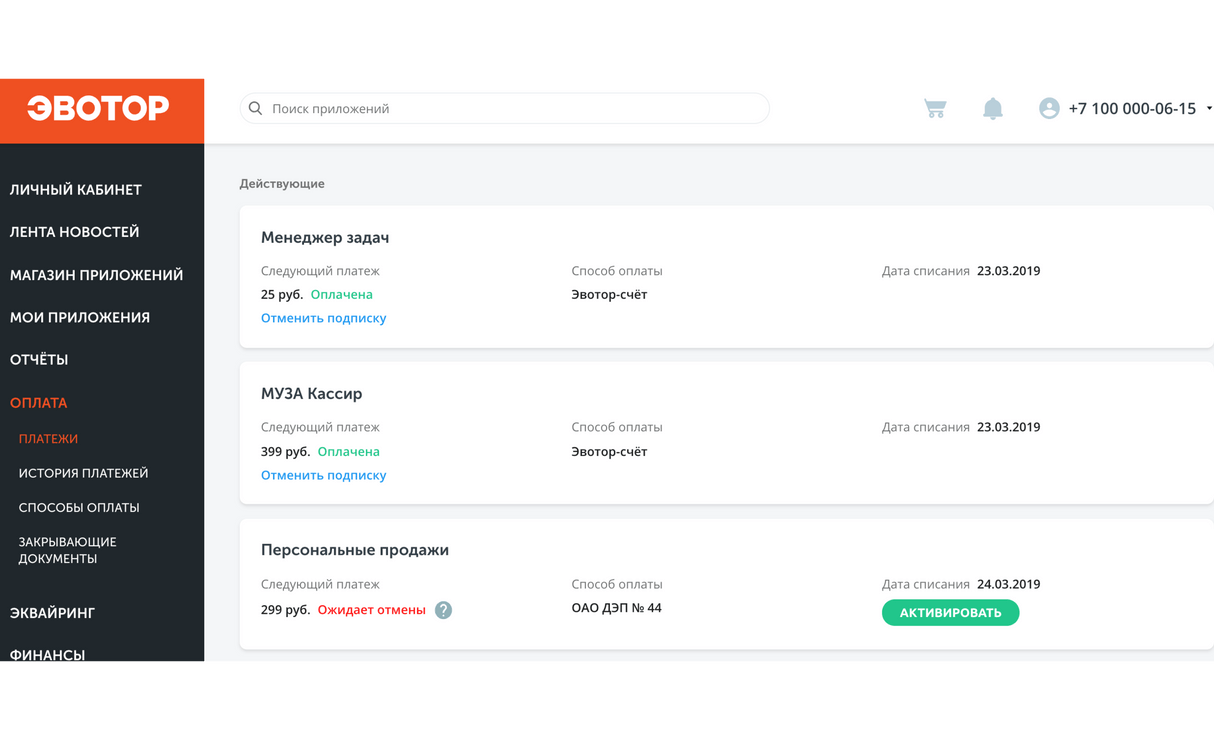This screenshot has width=1214, height=740.
Task: Cancel the Менеджер задач subscription
Action: pyautogui.click(x=323, y=318)
